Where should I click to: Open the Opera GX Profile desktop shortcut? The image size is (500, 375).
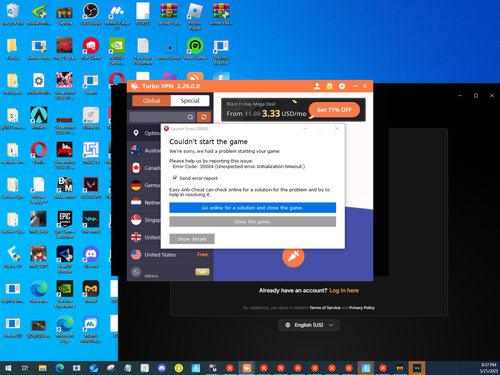point(39,153)
